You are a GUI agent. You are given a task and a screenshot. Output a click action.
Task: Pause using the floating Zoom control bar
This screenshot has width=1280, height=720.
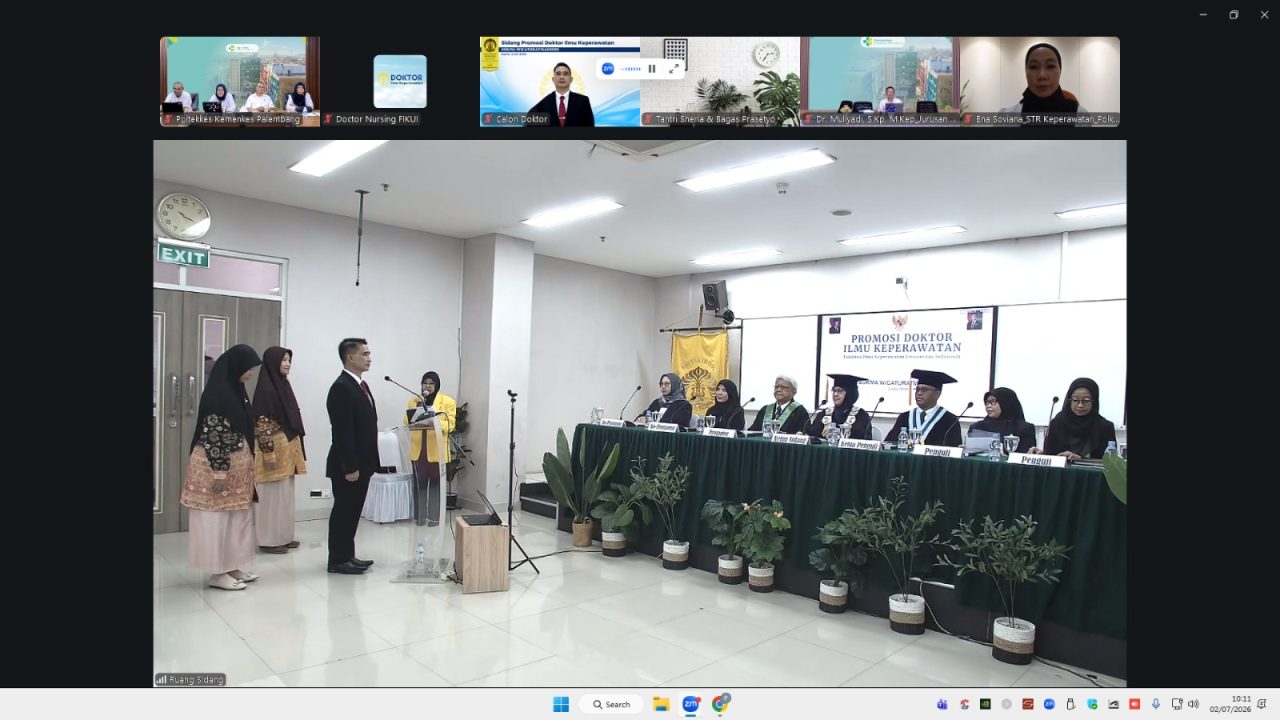tap(652, 69)
